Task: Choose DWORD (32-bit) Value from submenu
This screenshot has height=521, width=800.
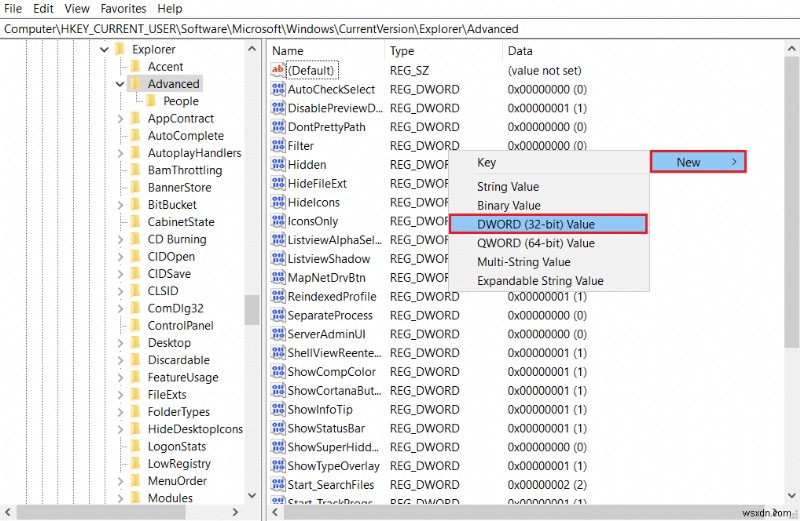Action: 548,224
